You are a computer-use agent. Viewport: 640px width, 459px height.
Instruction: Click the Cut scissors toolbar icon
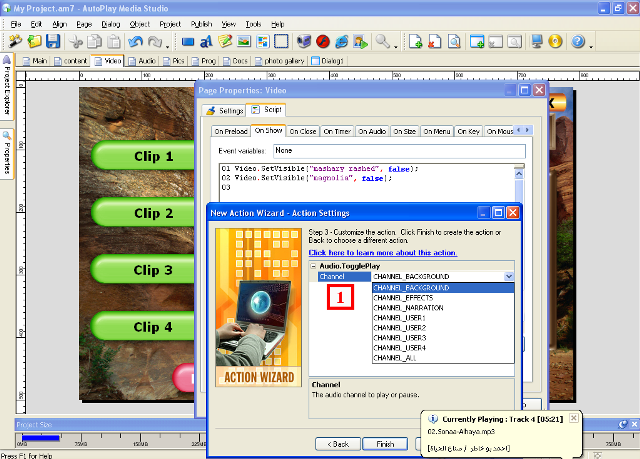77,42
